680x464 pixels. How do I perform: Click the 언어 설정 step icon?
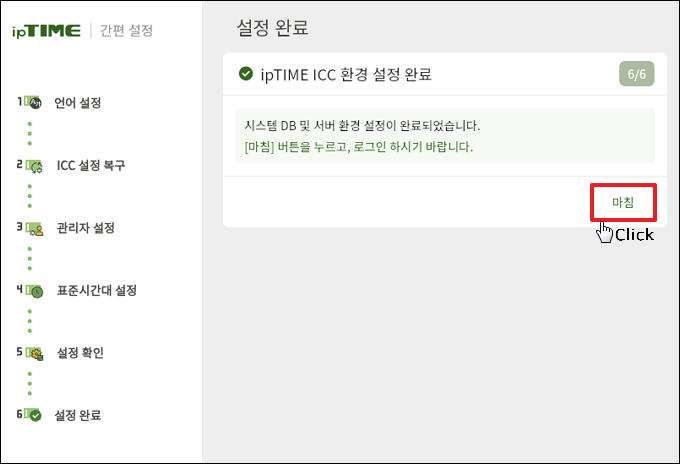[x=33, y=102]
